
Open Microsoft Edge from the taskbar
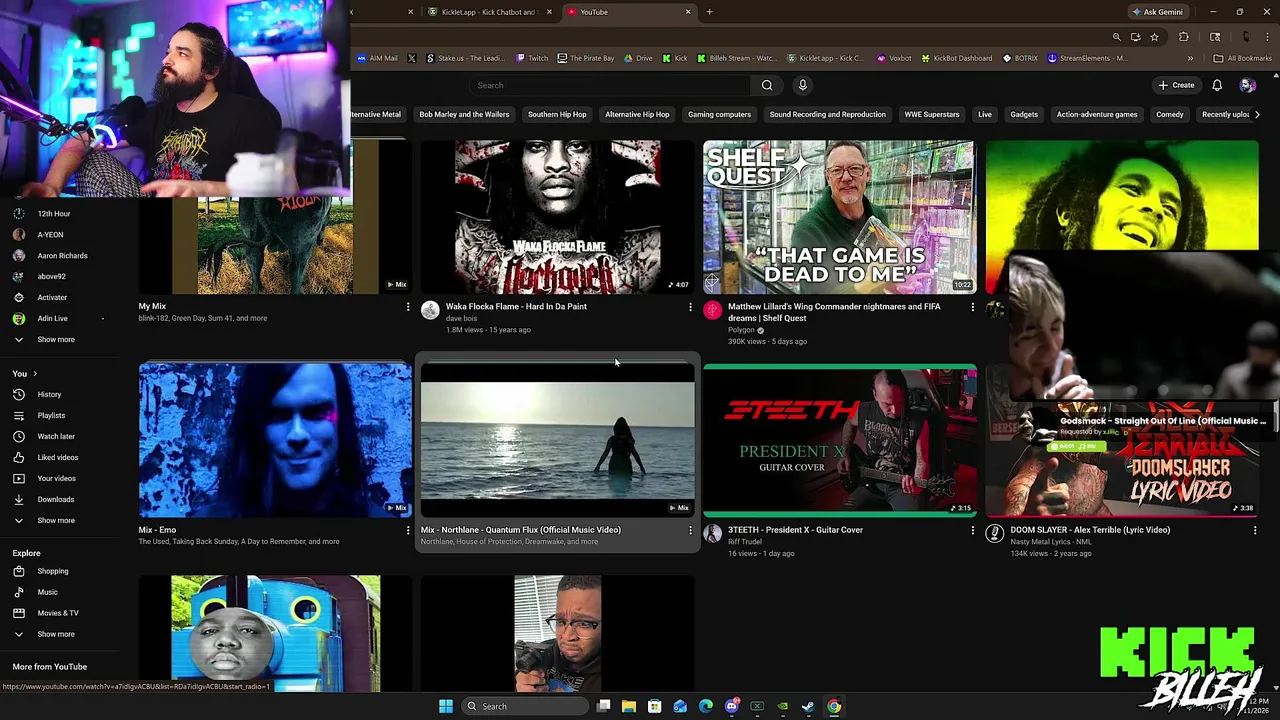(x=706, y=706)
